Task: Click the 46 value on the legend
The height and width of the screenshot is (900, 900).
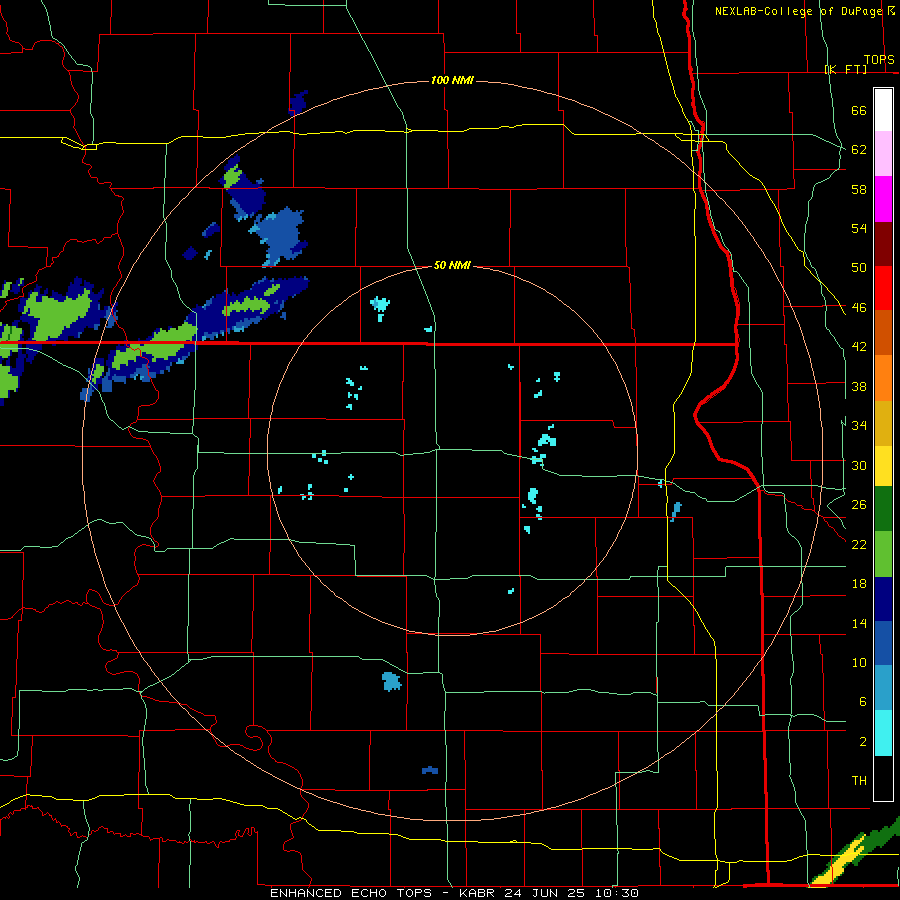Action: [x=859, y=308]
